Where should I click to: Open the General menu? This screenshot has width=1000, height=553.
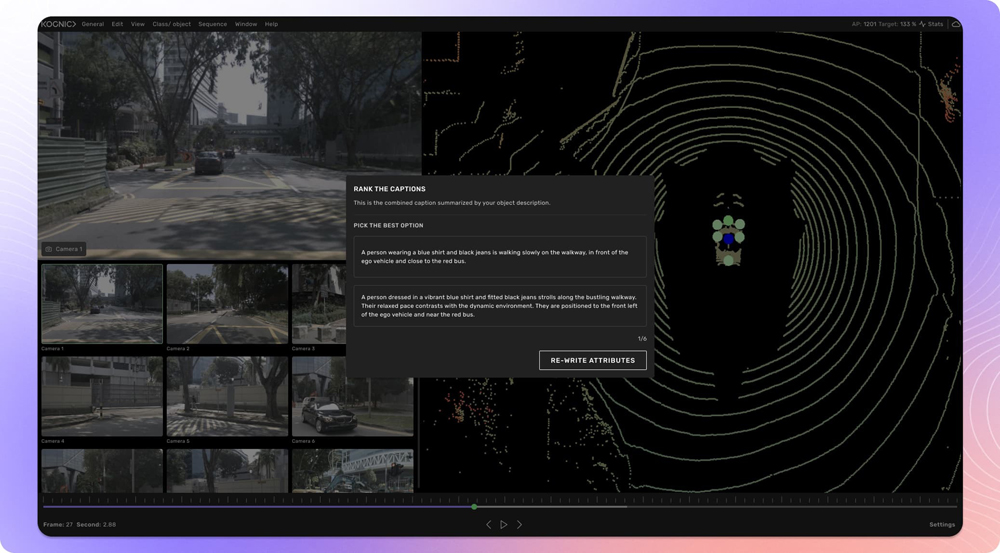click(x=93, y=24)
